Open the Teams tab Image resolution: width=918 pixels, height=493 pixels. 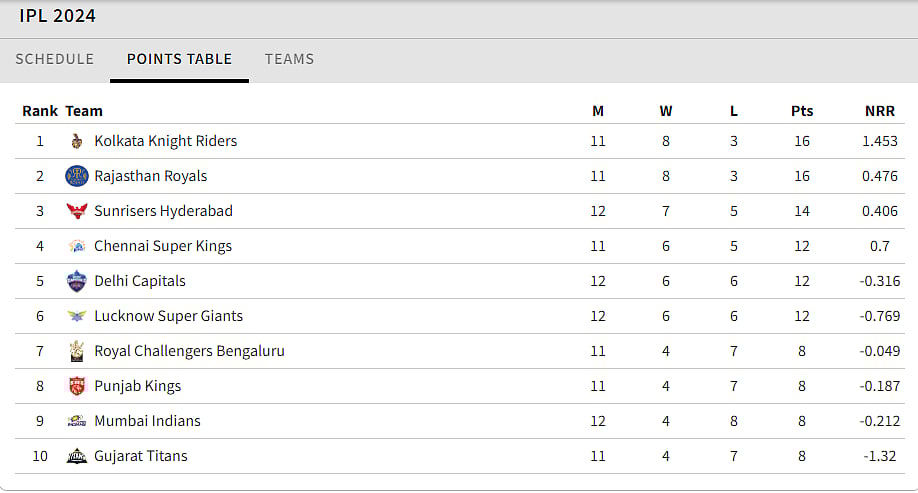(x=289, y=59)
